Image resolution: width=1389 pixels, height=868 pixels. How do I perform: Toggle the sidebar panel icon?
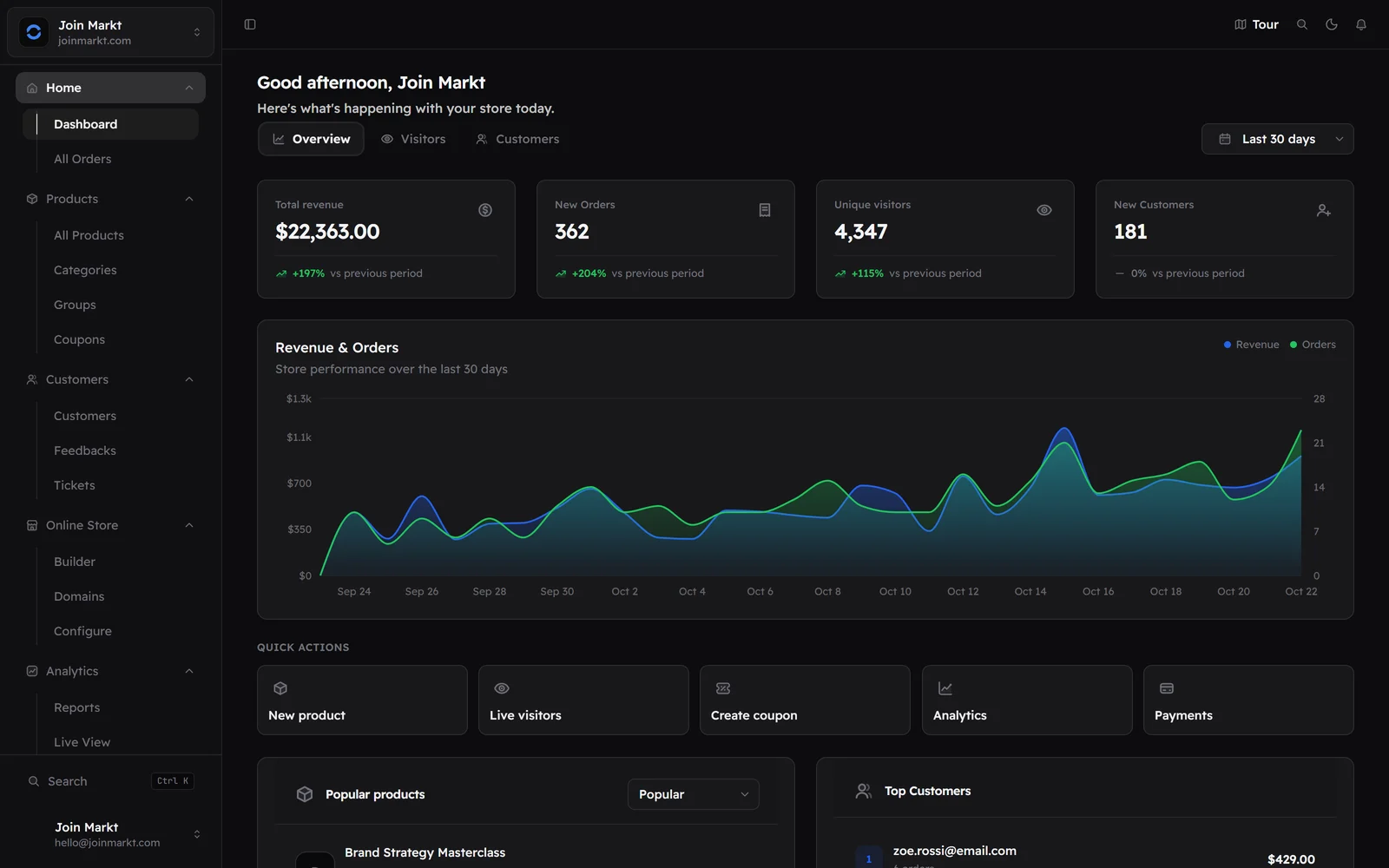[x=250, y=24]
